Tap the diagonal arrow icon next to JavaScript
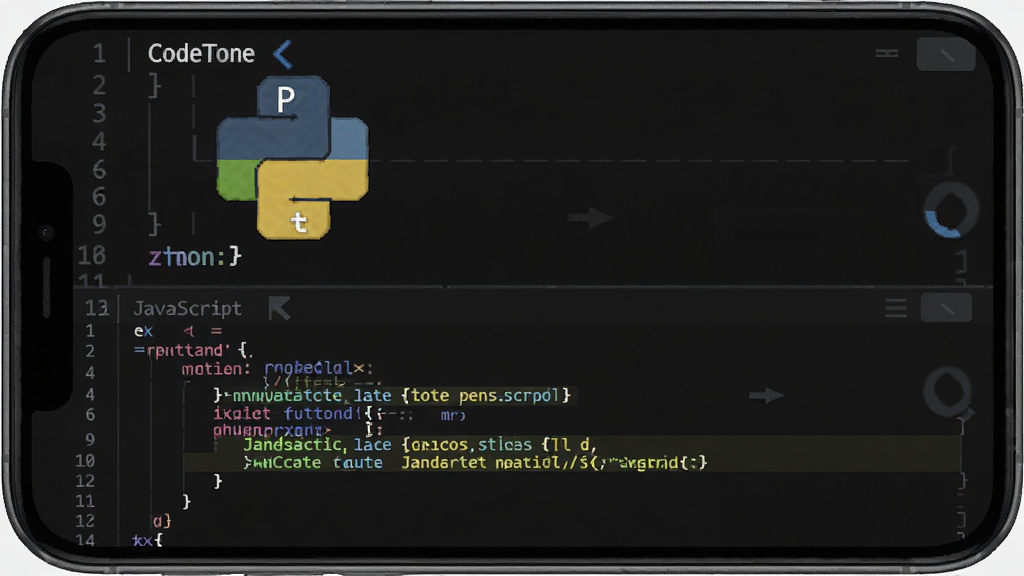Screen dimensions: 1024x576 point(280,308)
